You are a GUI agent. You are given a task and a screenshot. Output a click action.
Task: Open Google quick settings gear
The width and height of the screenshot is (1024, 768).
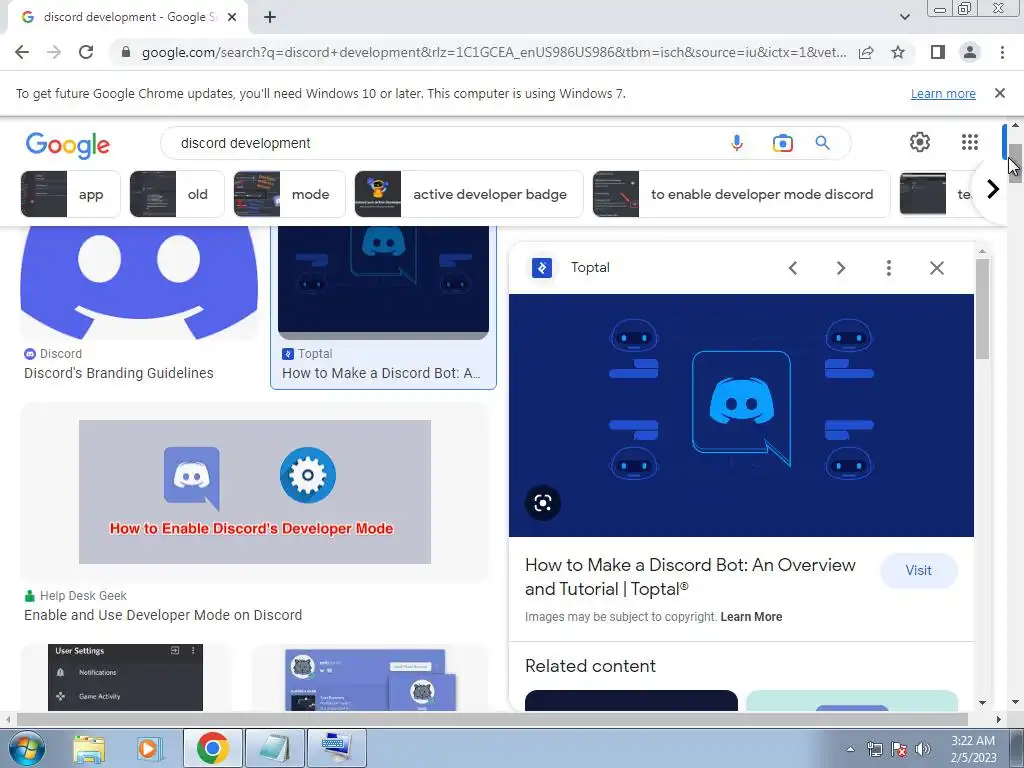(x=920, y=142)
